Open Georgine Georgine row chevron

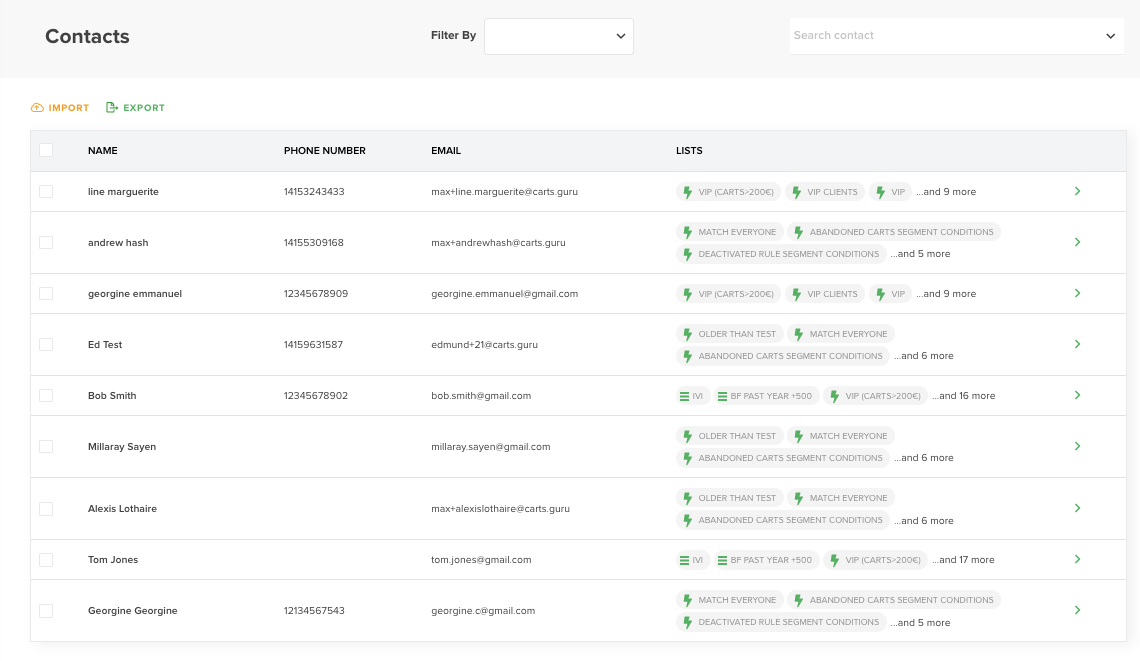pyautogui.click(x=1077, y=610)
